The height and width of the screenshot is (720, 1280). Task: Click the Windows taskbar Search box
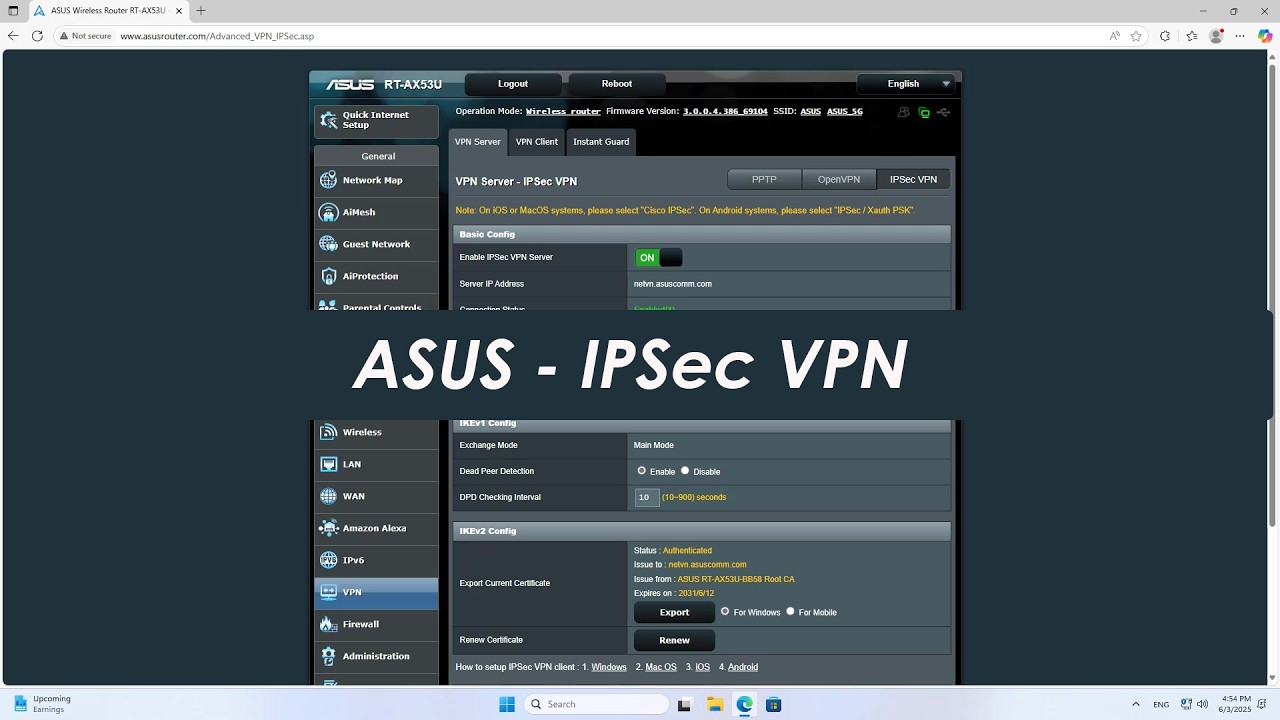click(x=597, y=704)
